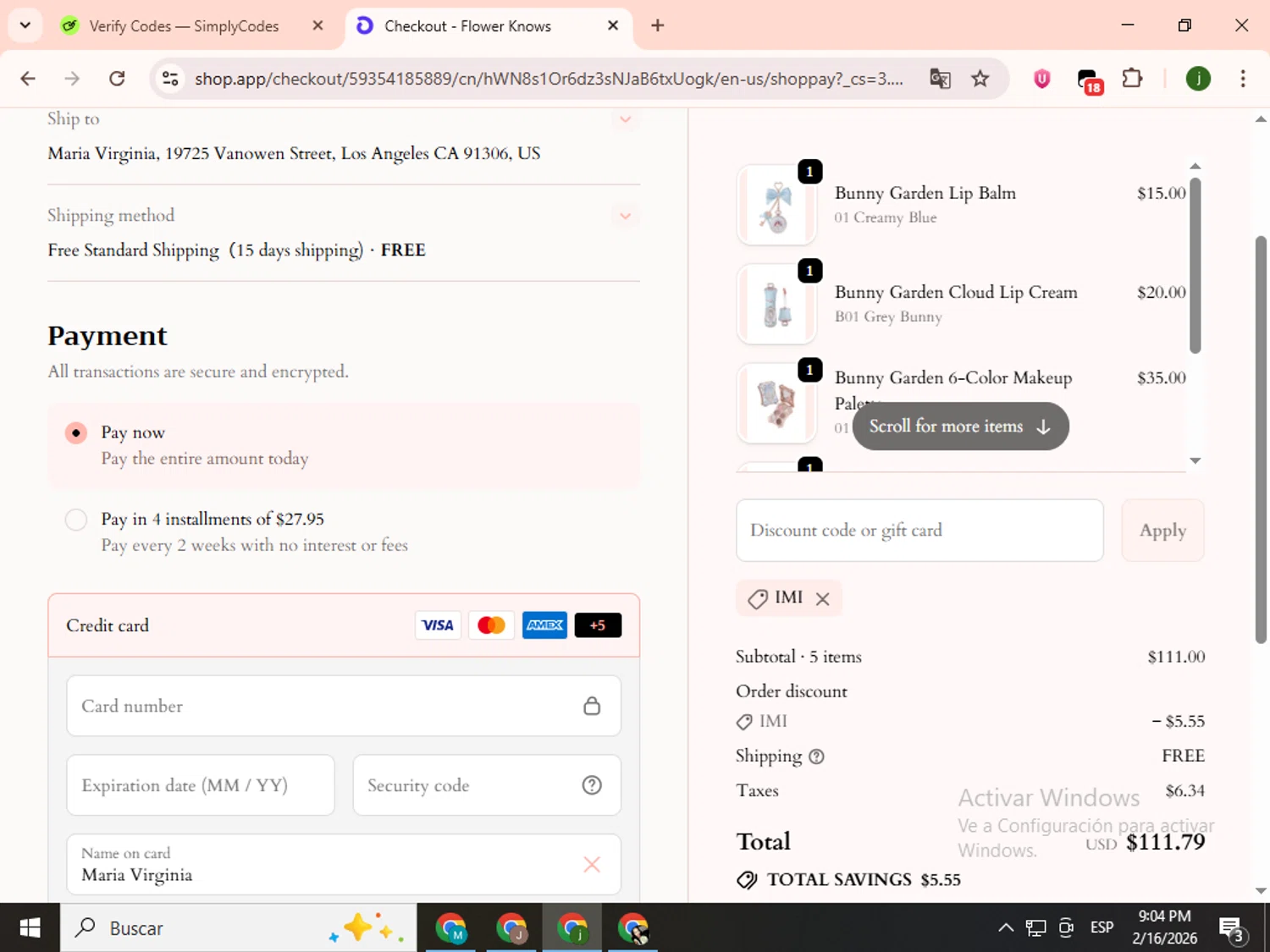Open the ESP language indicator
Image resolution: width=1270 pixels, height=952 pixels.
(1102, 928)
